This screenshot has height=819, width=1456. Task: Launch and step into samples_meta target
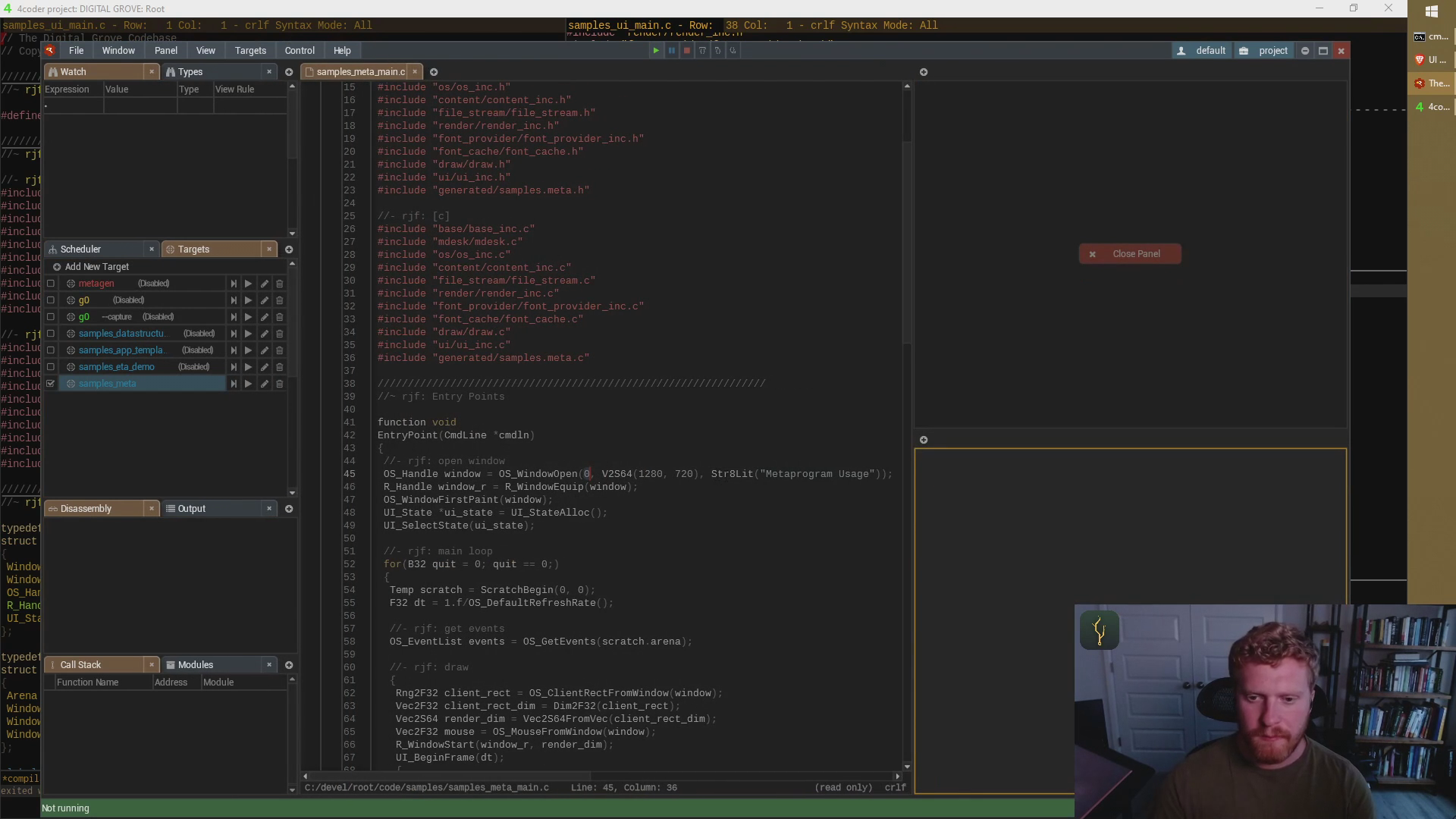(x=234, y=384)
